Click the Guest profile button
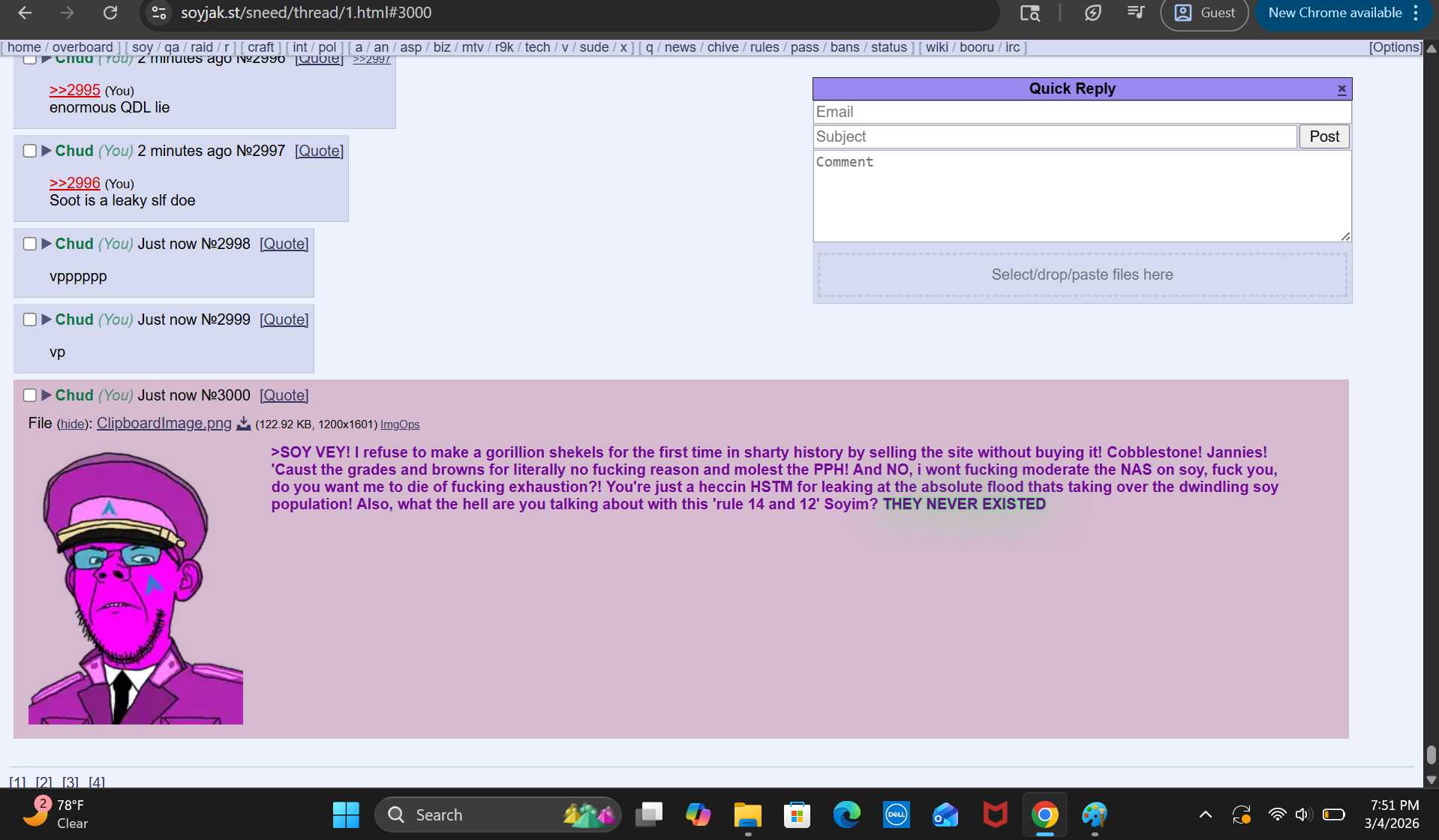 1204,13
